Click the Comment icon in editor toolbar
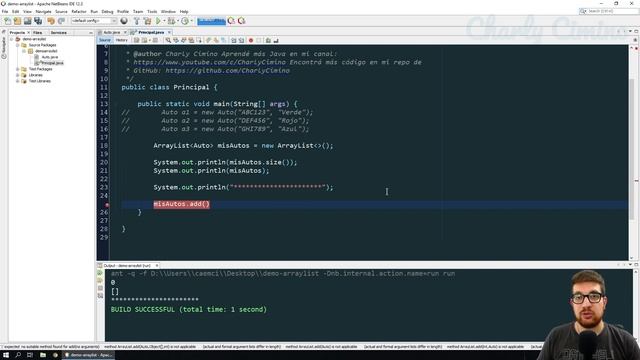Screen dimensions: 640x360 tap(268, 40)
